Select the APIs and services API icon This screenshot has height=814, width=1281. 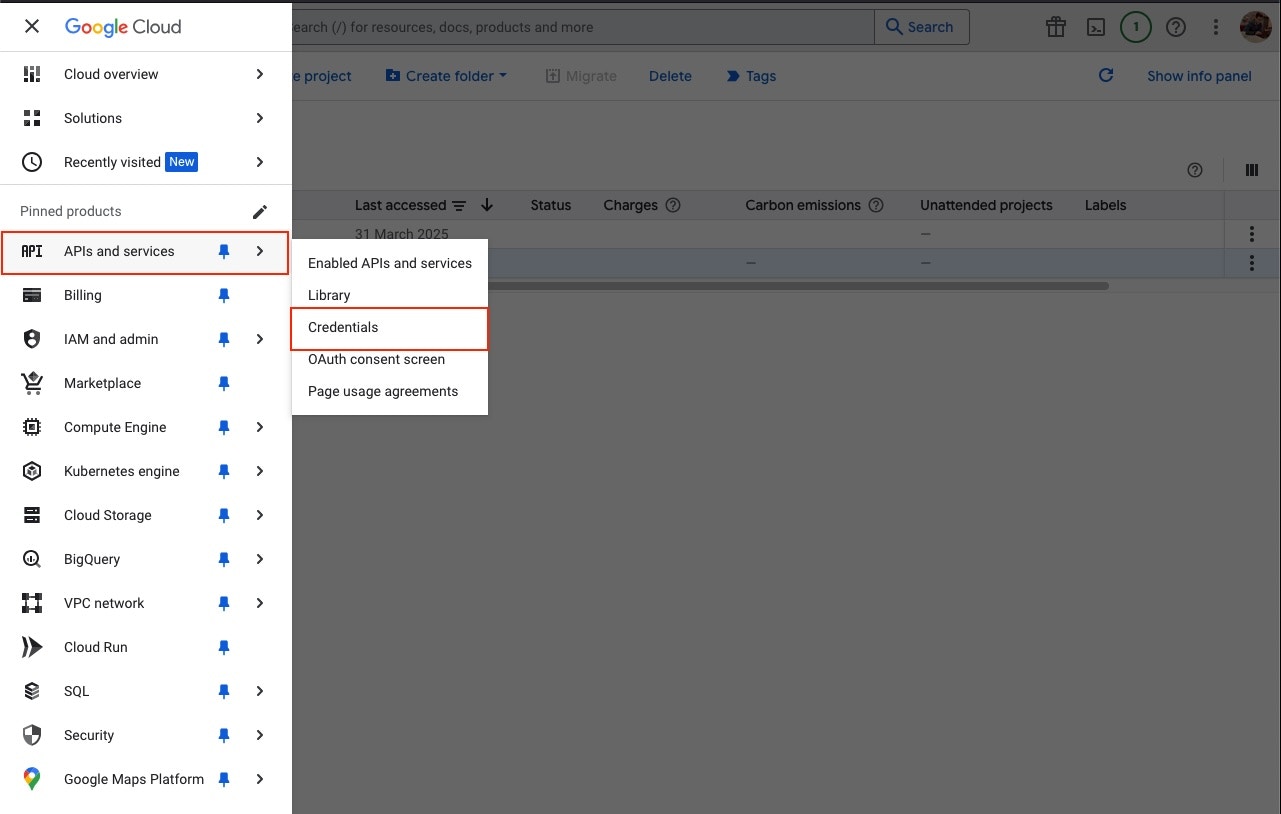pos(32,251)
